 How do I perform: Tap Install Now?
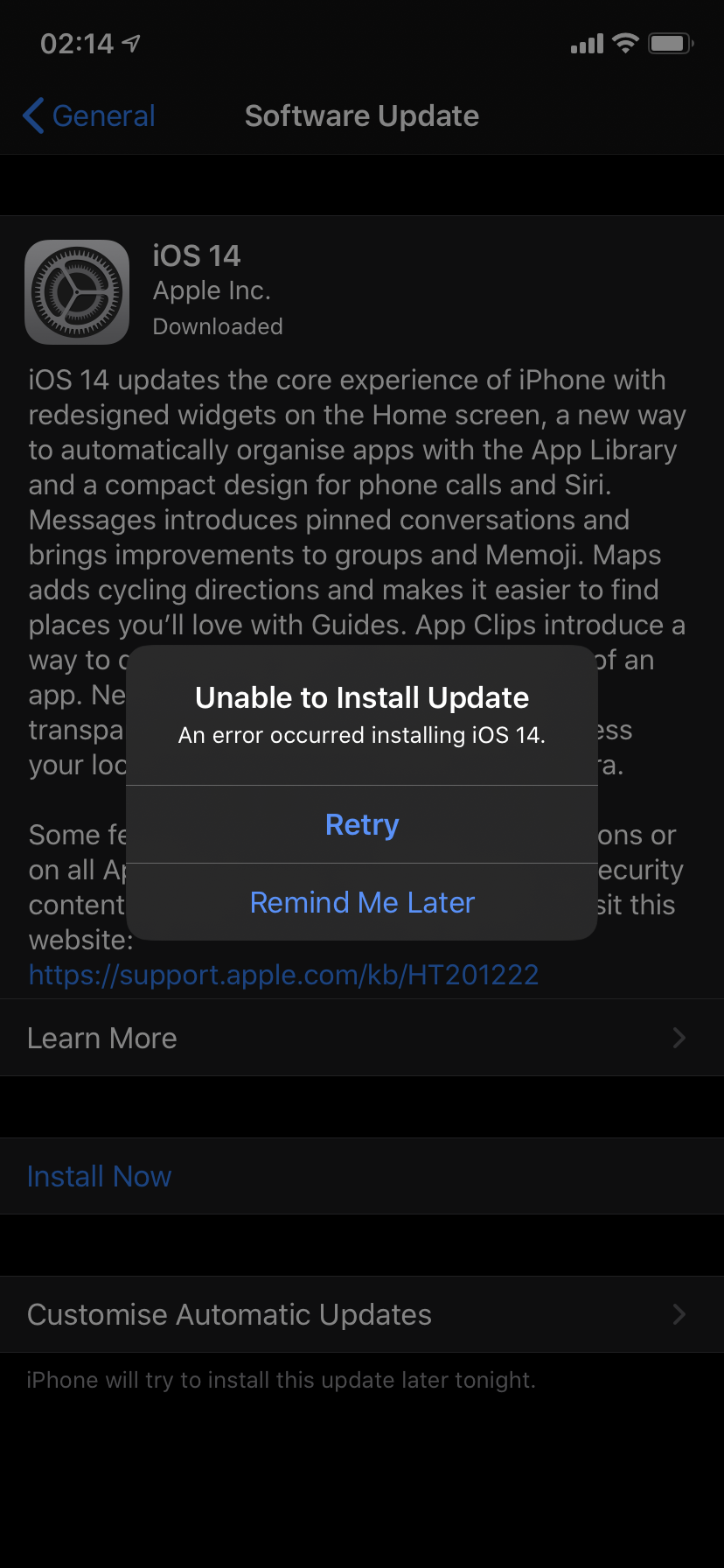point(99,1176)
